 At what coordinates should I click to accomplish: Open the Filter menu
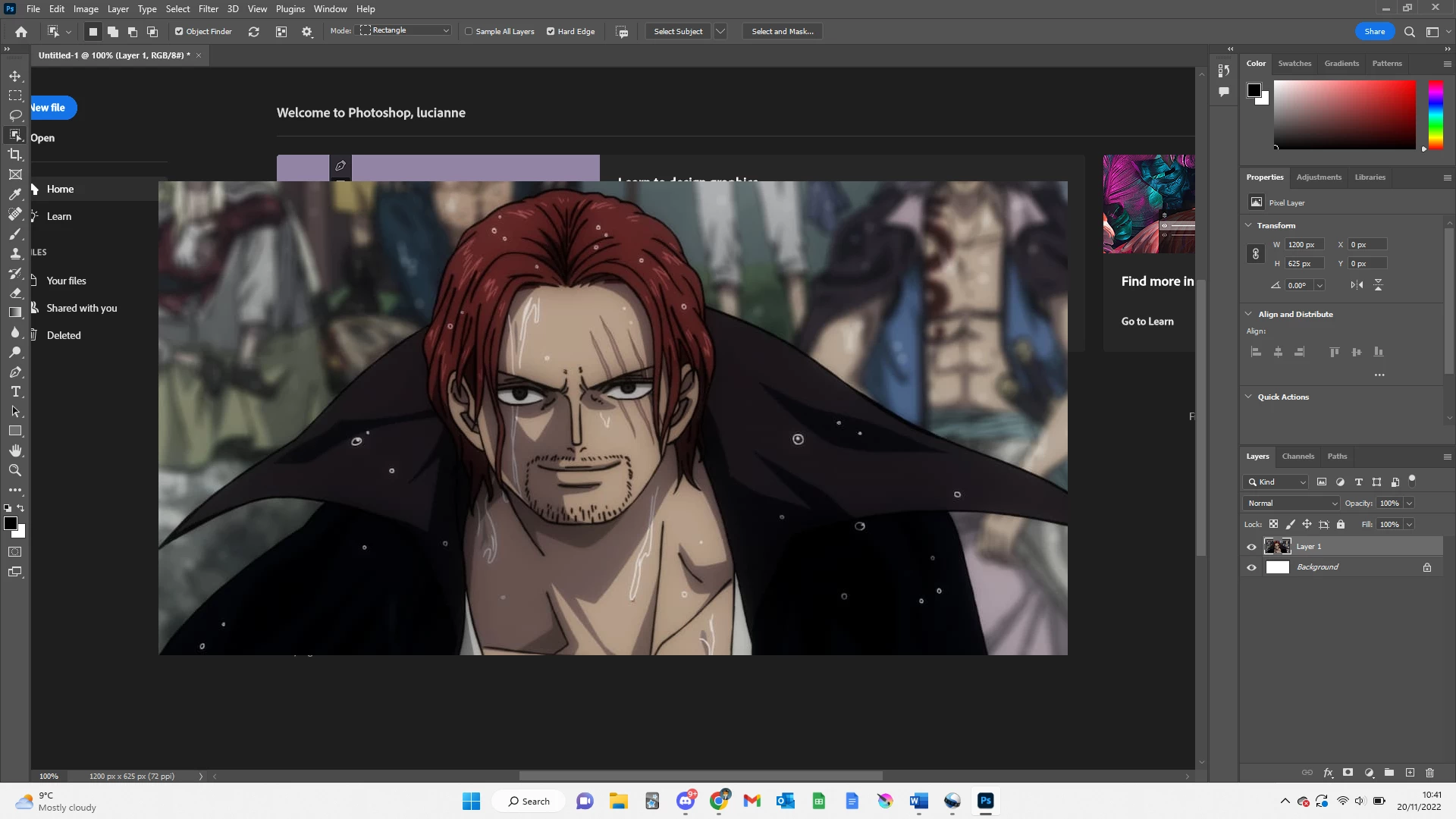208,9
